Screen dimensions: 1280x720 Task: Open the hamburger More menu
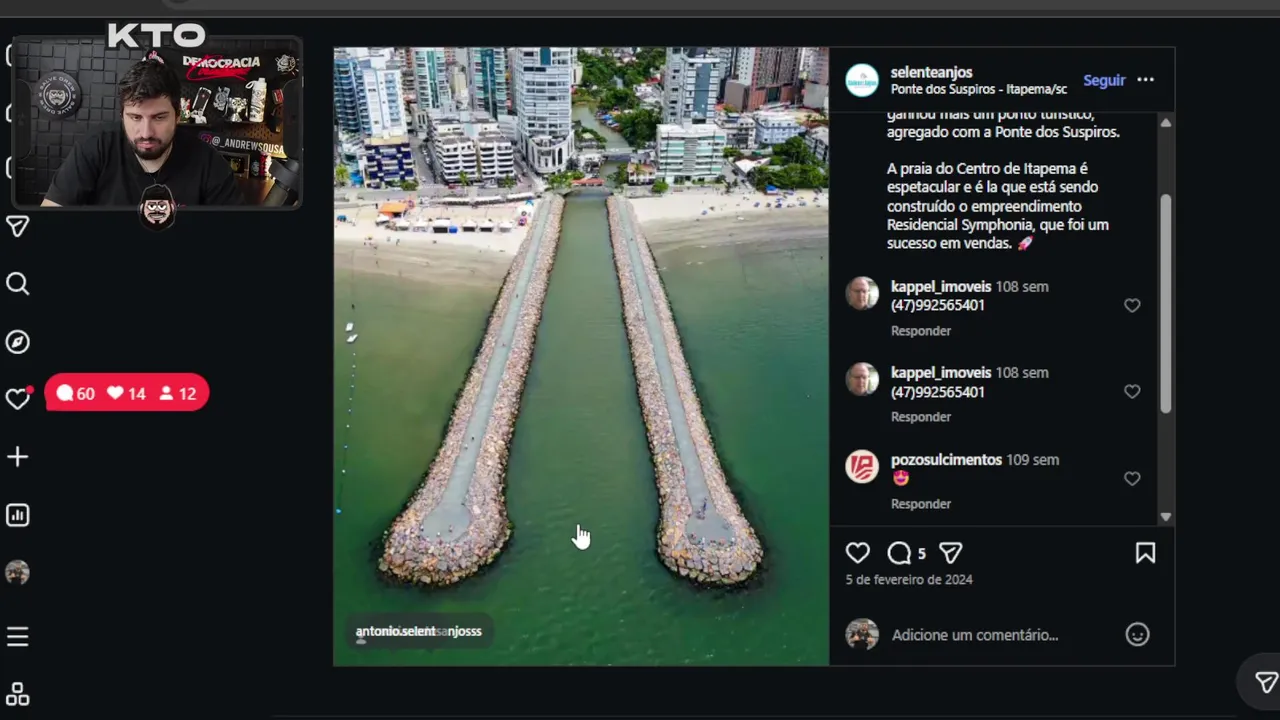coord(17,637)
